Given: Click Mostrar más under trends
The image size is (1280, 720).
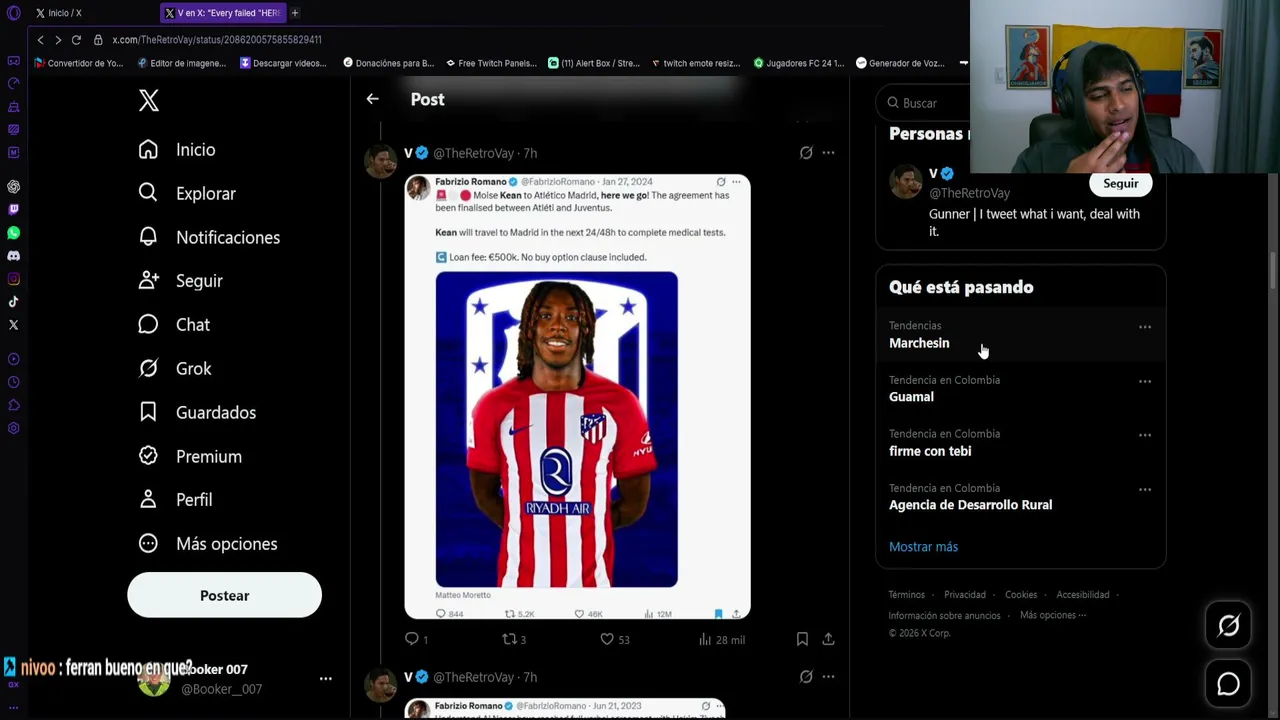Looking at the screenshot, I should [x=923, y=547].
